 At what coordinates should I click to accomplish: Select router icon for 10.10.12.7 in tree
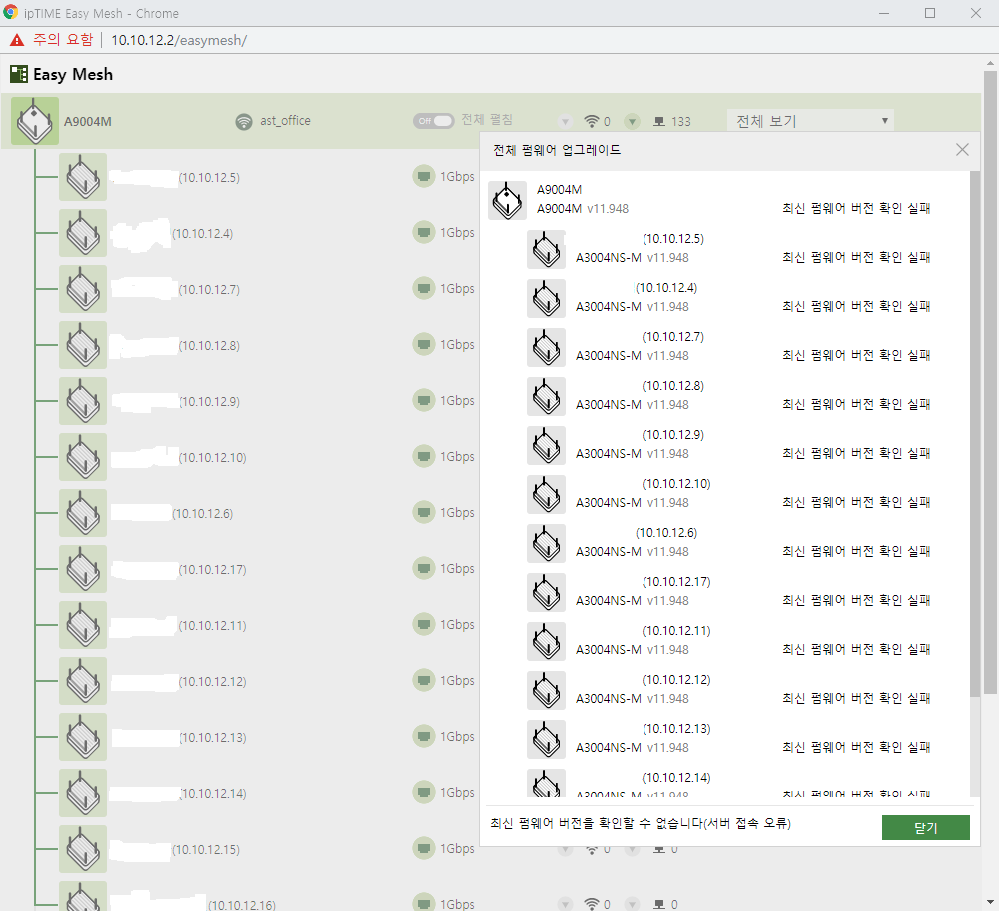tap(83, 289)
